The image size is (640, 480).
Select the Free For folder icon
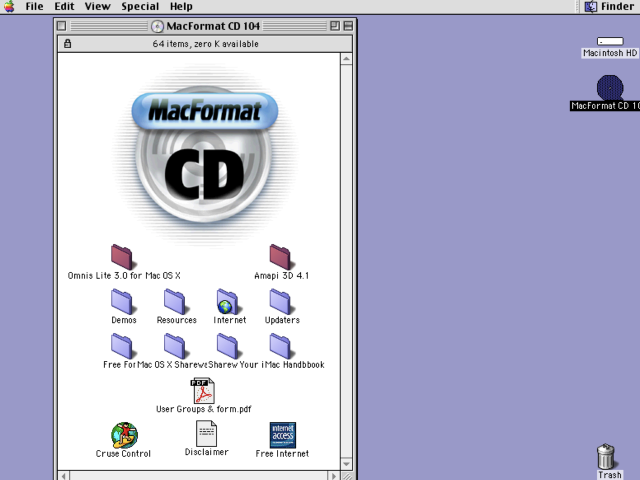[122, 347]
